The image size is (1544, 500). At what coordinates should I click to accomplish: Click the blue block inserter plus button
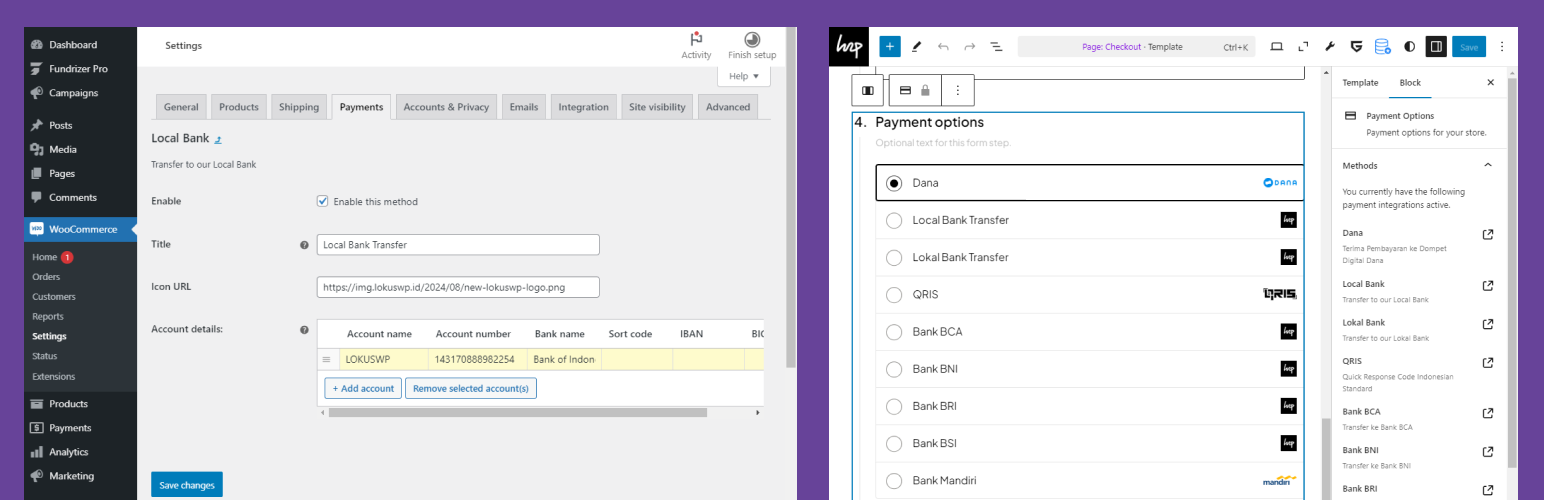pos(890,46)
